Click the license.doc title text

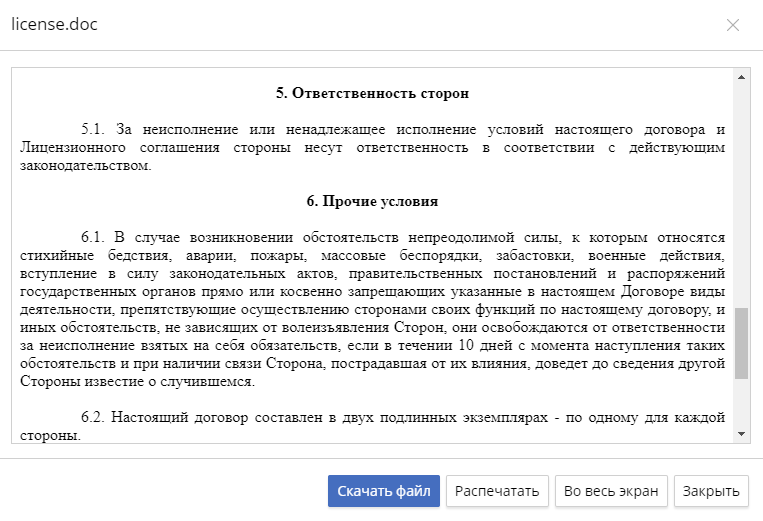pos(54,24)
